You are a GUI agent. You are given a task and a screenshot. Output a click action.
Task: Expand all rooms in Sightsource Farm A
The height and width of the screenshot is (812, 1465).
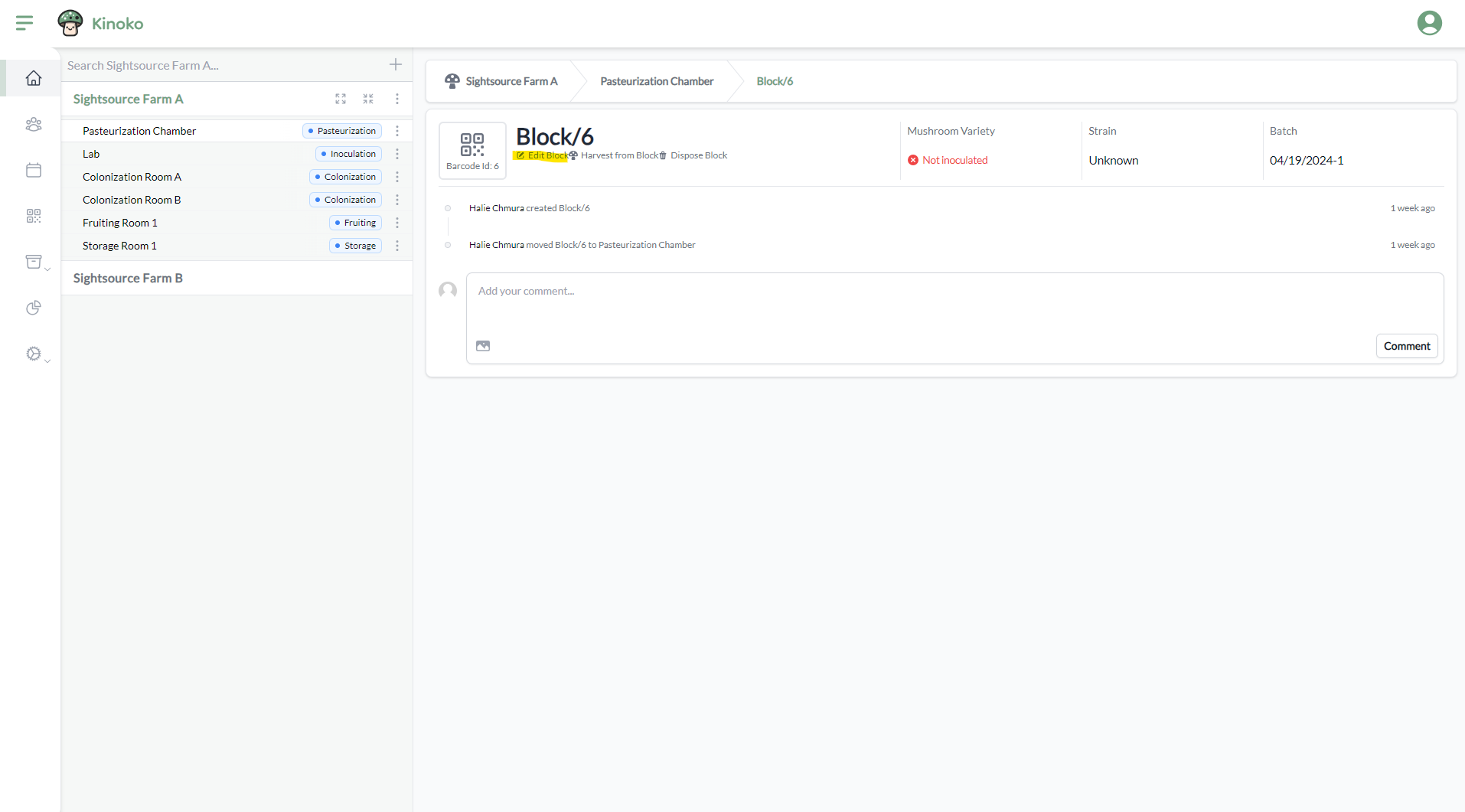tap(341, 99)
